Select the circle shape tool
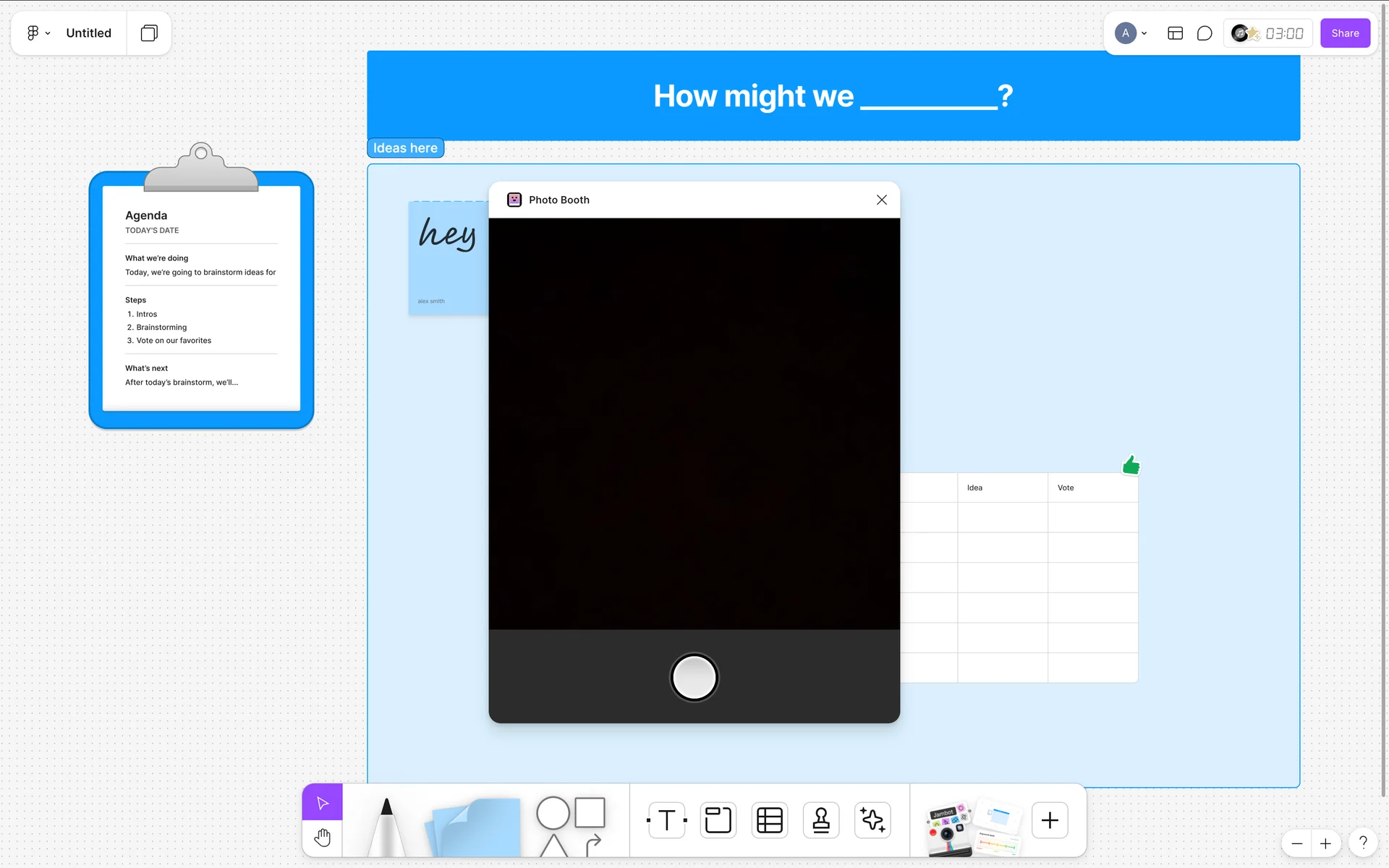 (x=553, y=812)
